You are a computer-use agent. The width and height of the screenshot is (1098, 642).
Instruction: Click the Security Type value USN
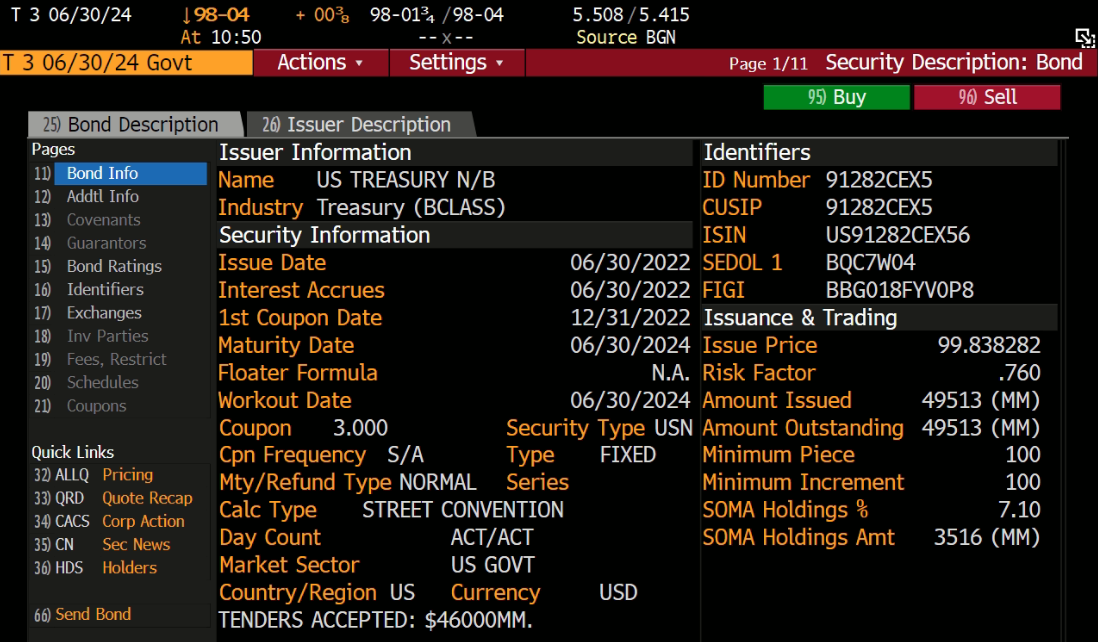(x=674, y=428)
